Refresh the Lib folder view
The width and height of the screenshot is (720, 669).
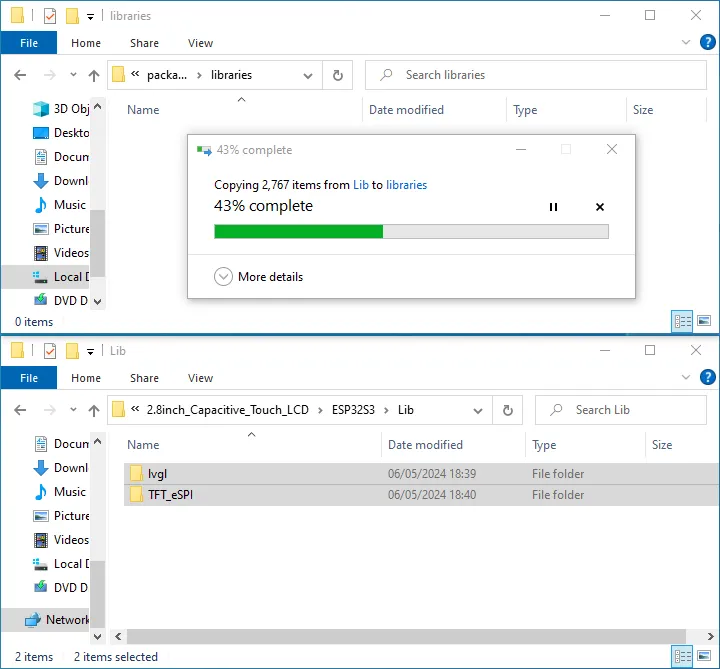(507, 410)
